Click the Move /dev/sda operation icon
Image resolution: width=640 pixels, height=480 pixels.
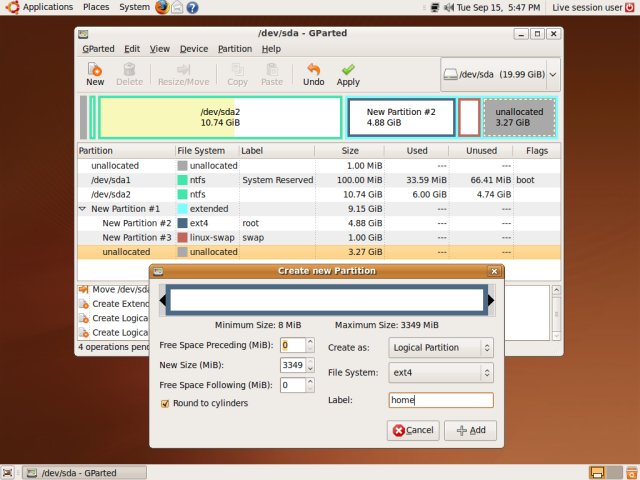pyautogui.click(x=84, y=289)
